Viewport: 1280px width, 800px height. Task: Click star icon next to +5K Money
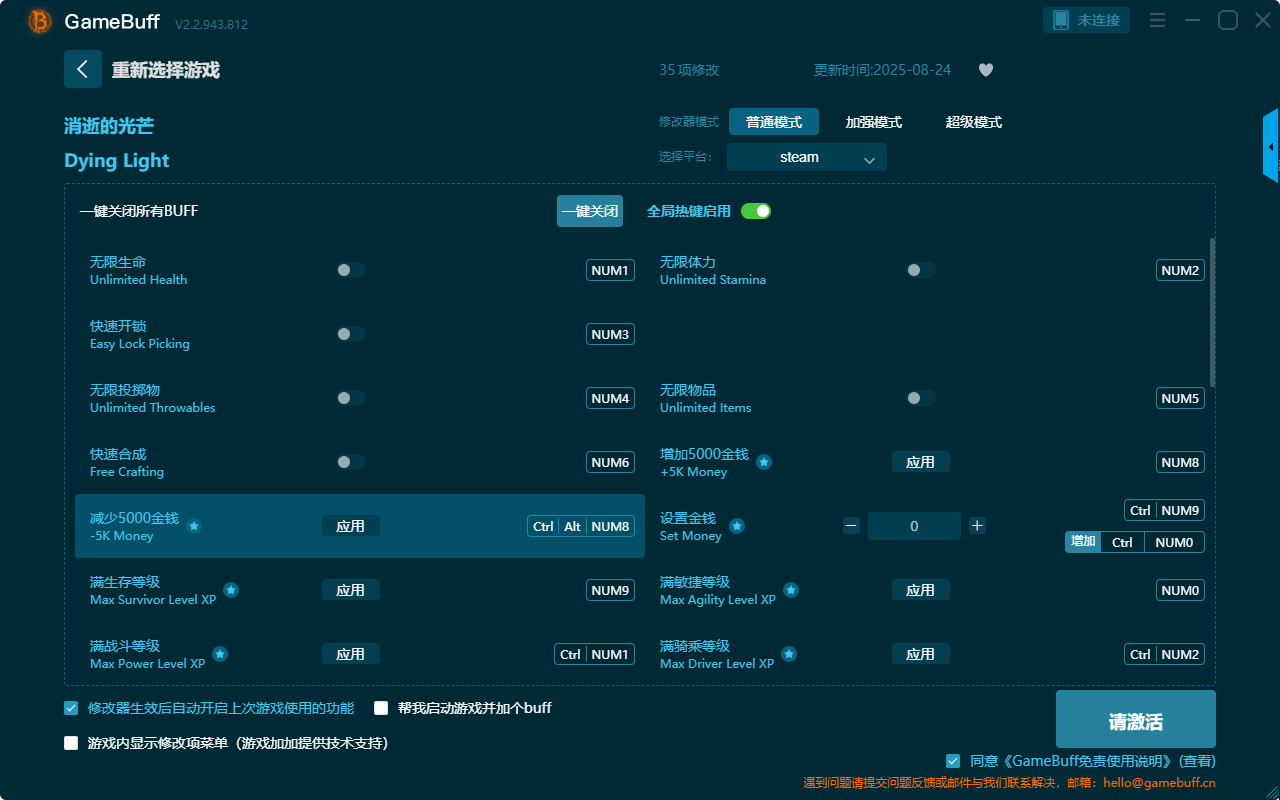[764, 462]
